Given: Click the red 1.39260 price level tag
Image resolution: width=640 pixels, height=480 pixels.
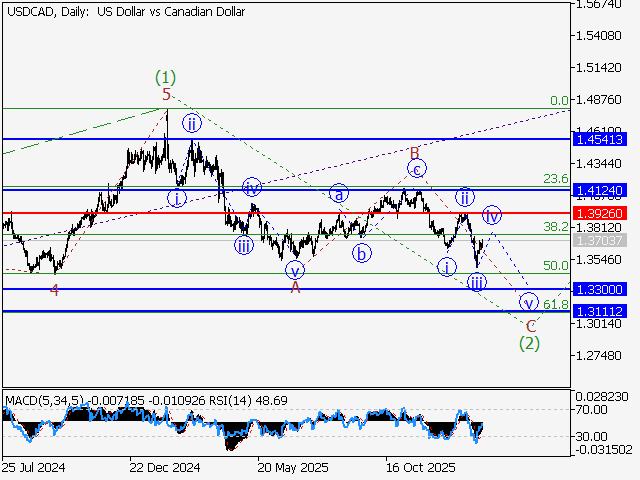Looking at the screenshot, I should click(x=600, y=213).
